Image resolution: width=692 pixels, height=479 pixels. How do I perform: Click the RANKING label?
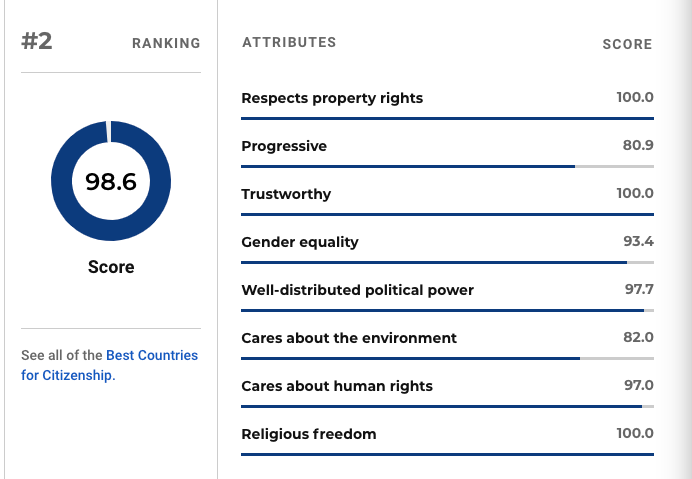click(x=166, y=43)
